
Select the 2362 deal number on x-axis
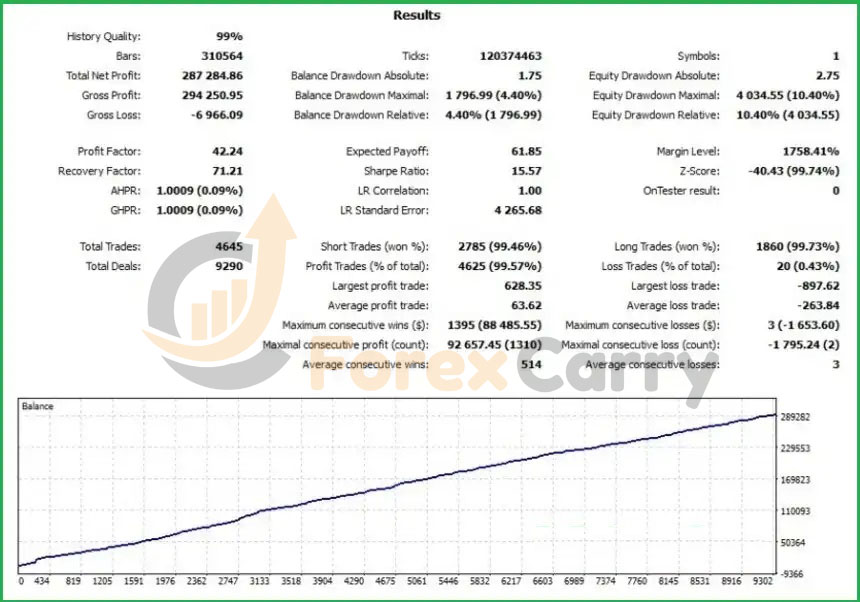(x=197, y=581)
